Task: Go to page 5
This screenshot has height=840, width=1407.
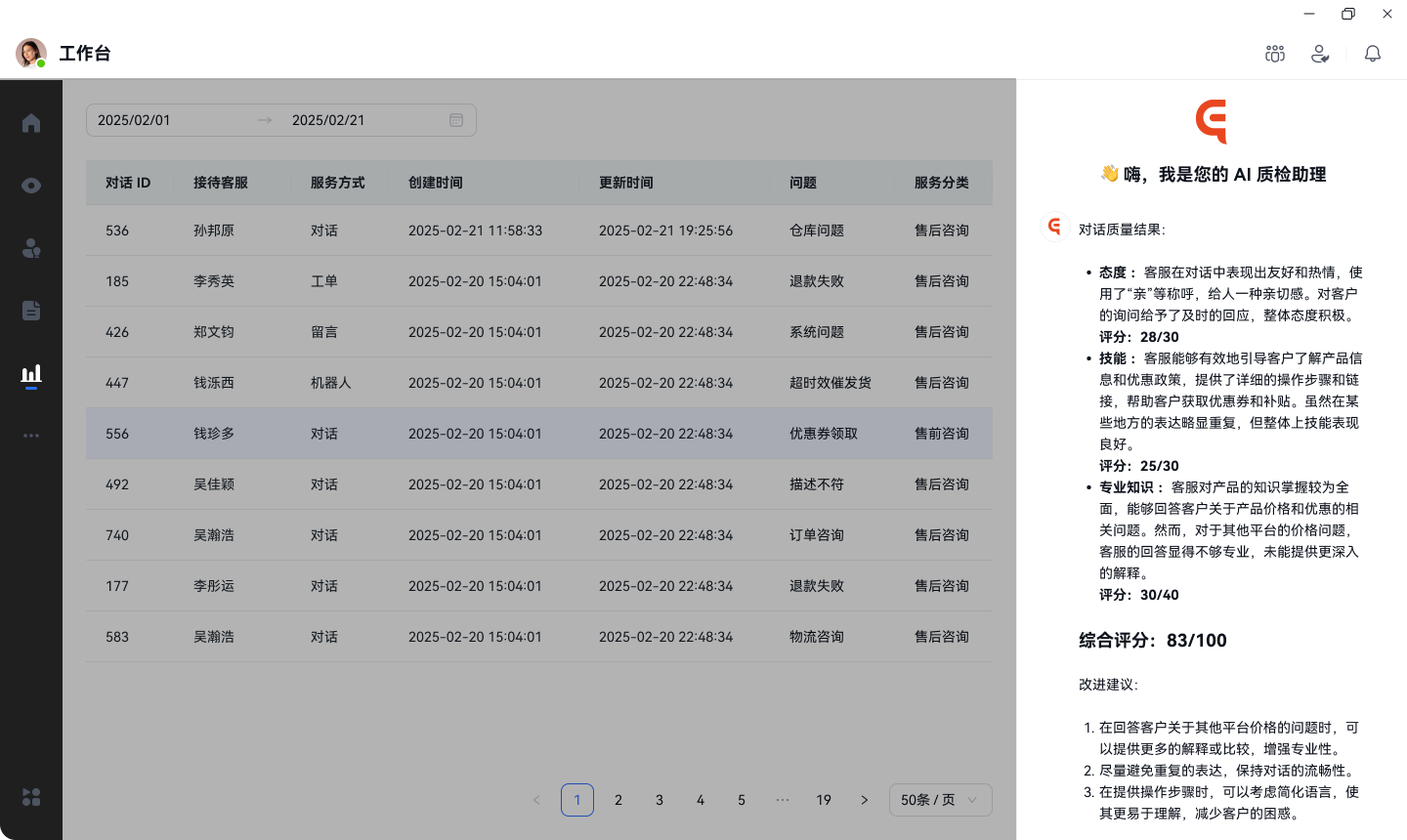Action: point(742,800)
